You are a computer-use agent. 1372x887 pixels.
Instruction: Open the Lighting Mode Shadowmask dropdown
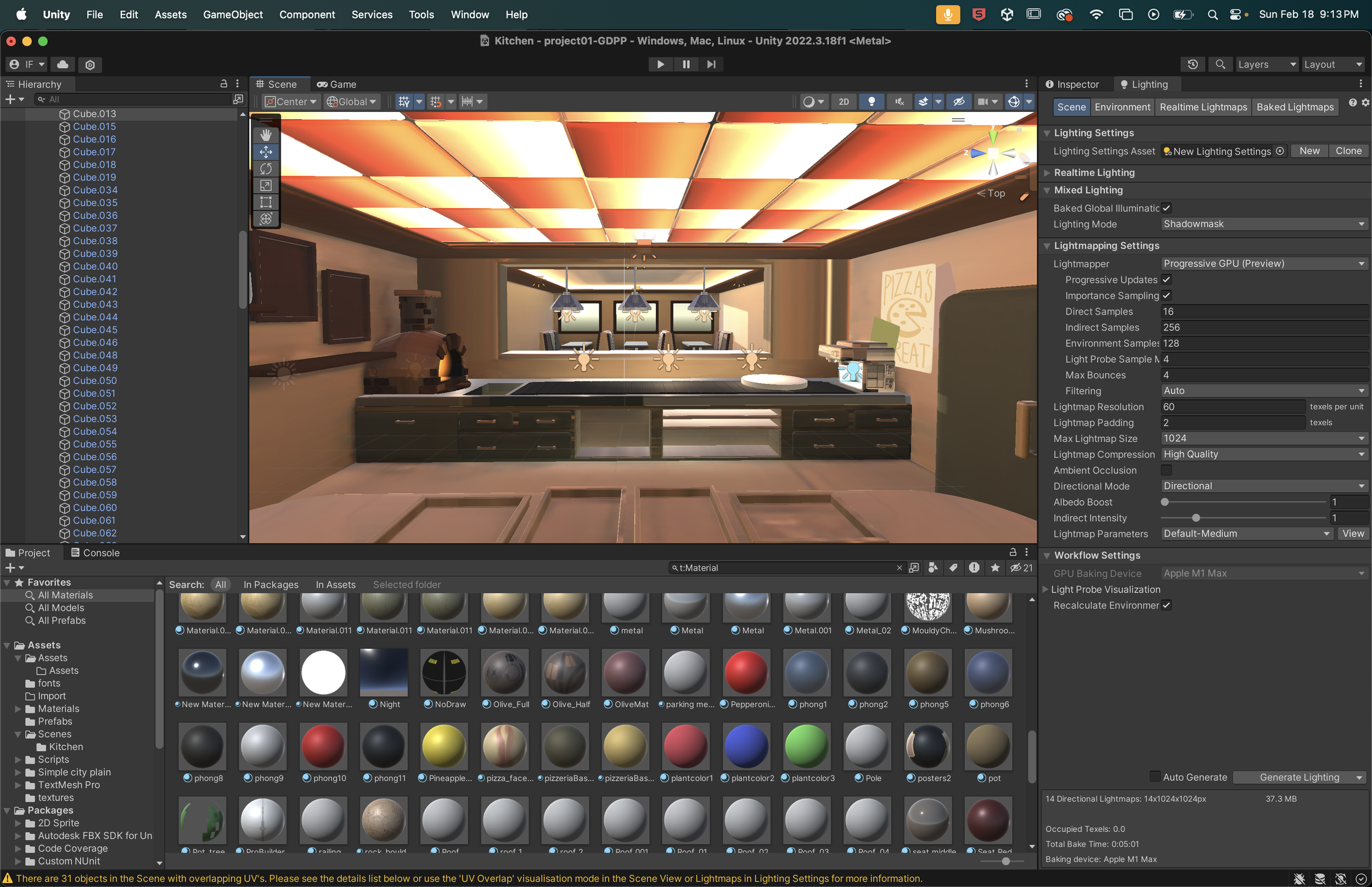coord(1263,224)
